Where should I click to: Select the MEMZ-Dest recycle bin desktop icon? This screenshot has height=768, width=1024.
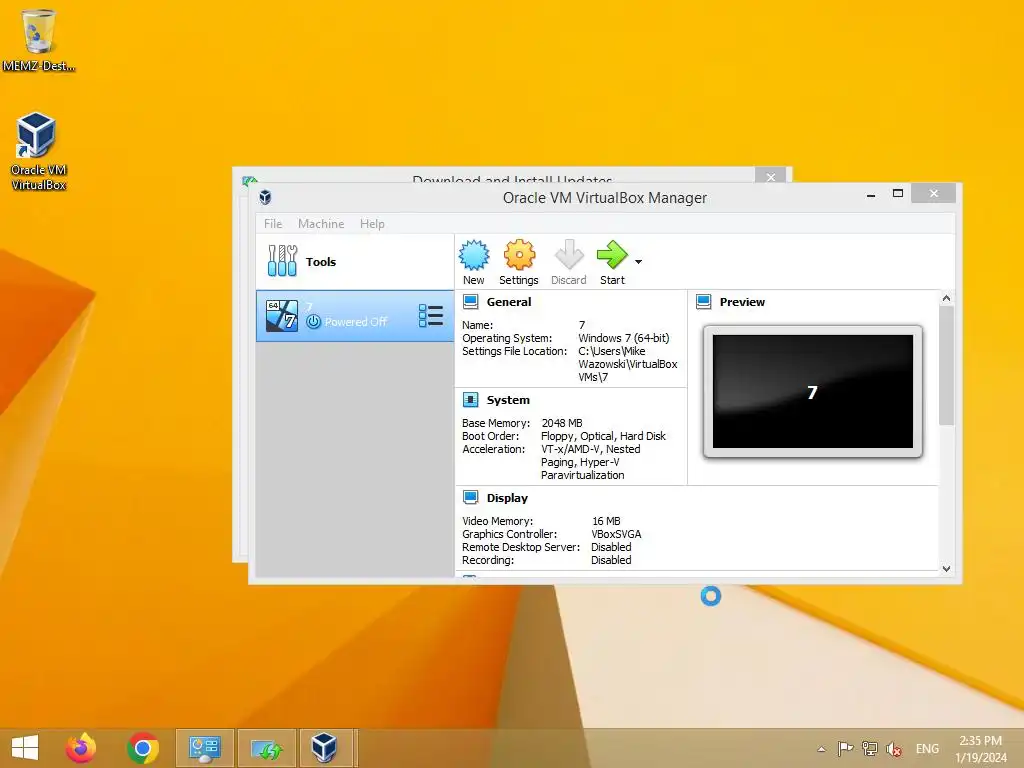39,39
